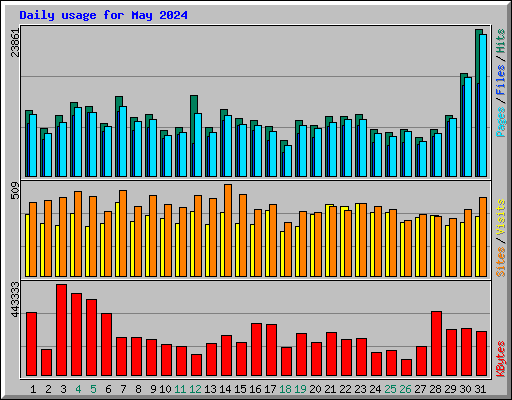This screenshot has height=400, width=512.
Task: Click day label 23 on the x-axis
Action: click(x=360, y=389)
